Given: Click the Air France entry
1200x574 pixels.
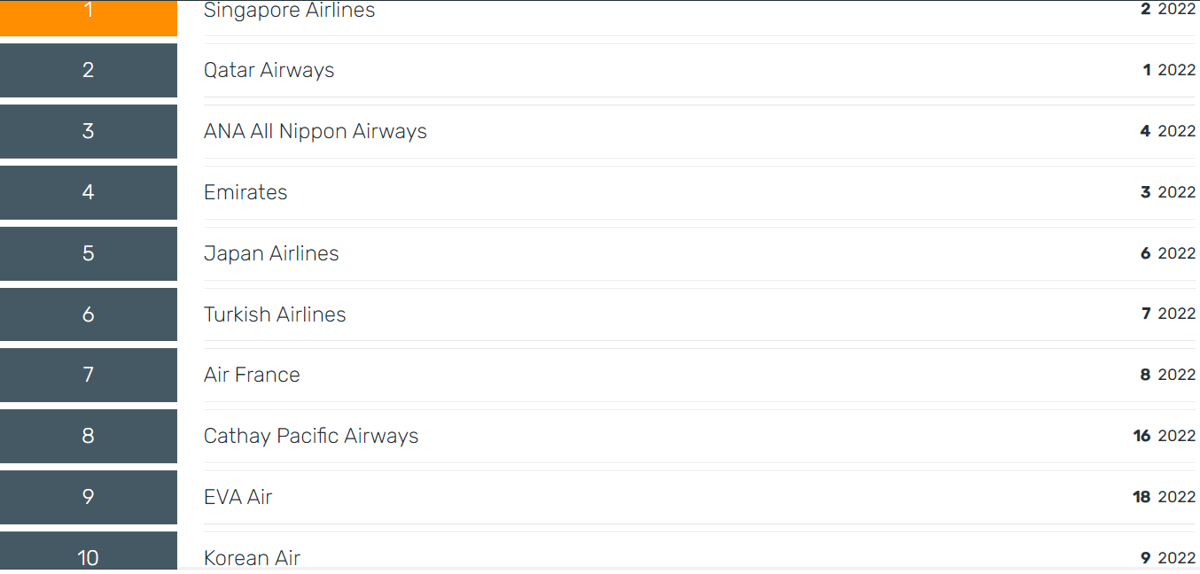Looking at the screenshot, I should coord(252,375).
